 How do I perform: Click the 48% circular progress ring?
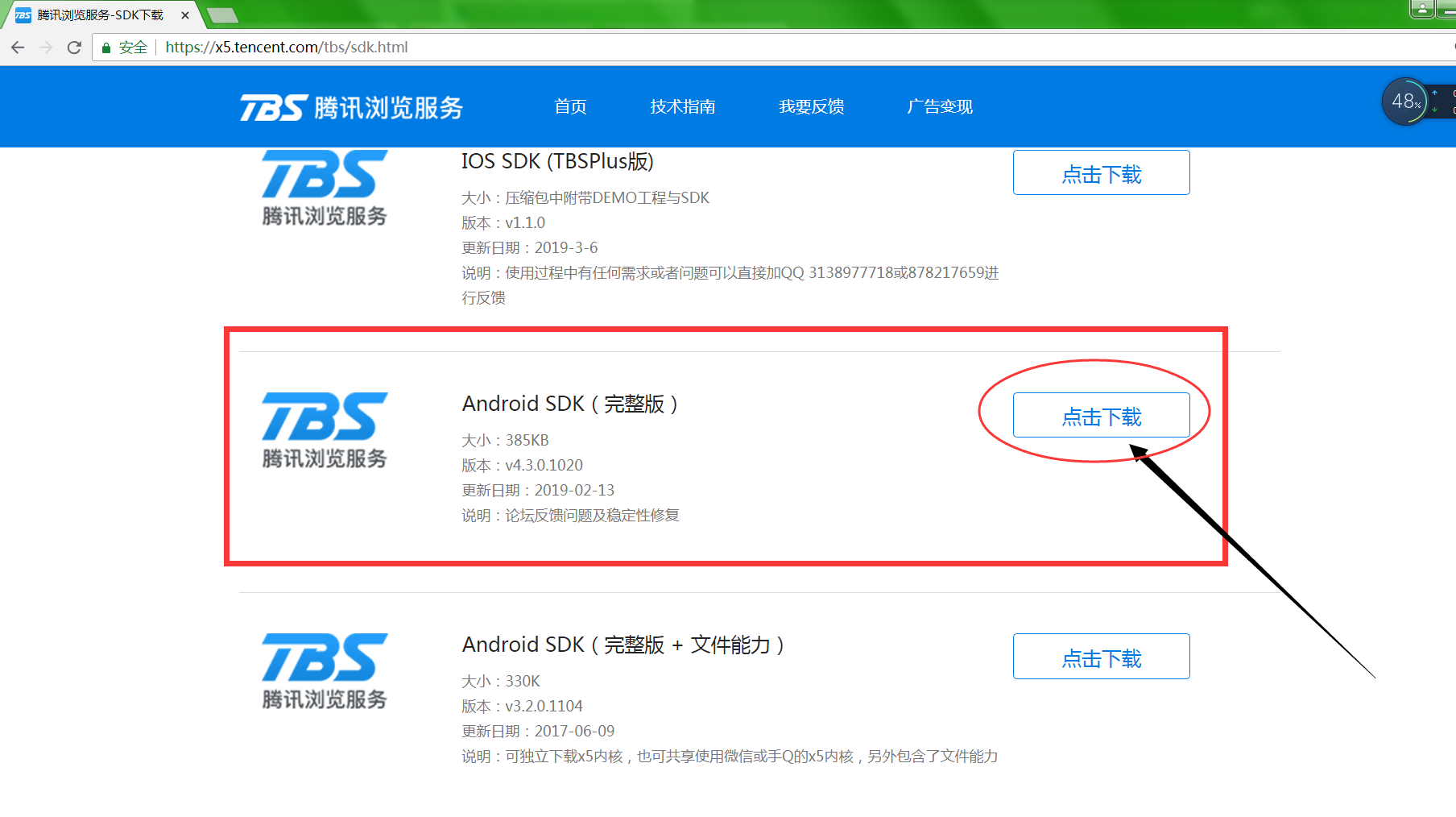click(x=1404, y=102)
